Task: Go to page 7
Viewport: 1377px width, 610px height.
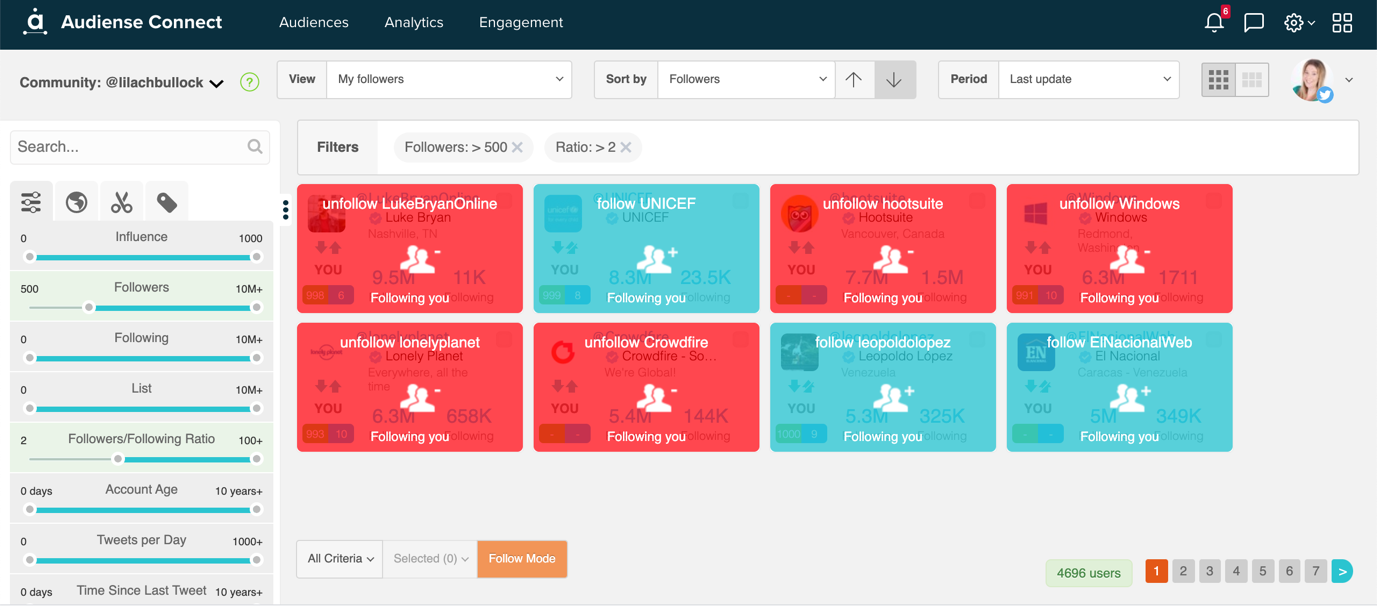Action: [x=1316, y=571]
